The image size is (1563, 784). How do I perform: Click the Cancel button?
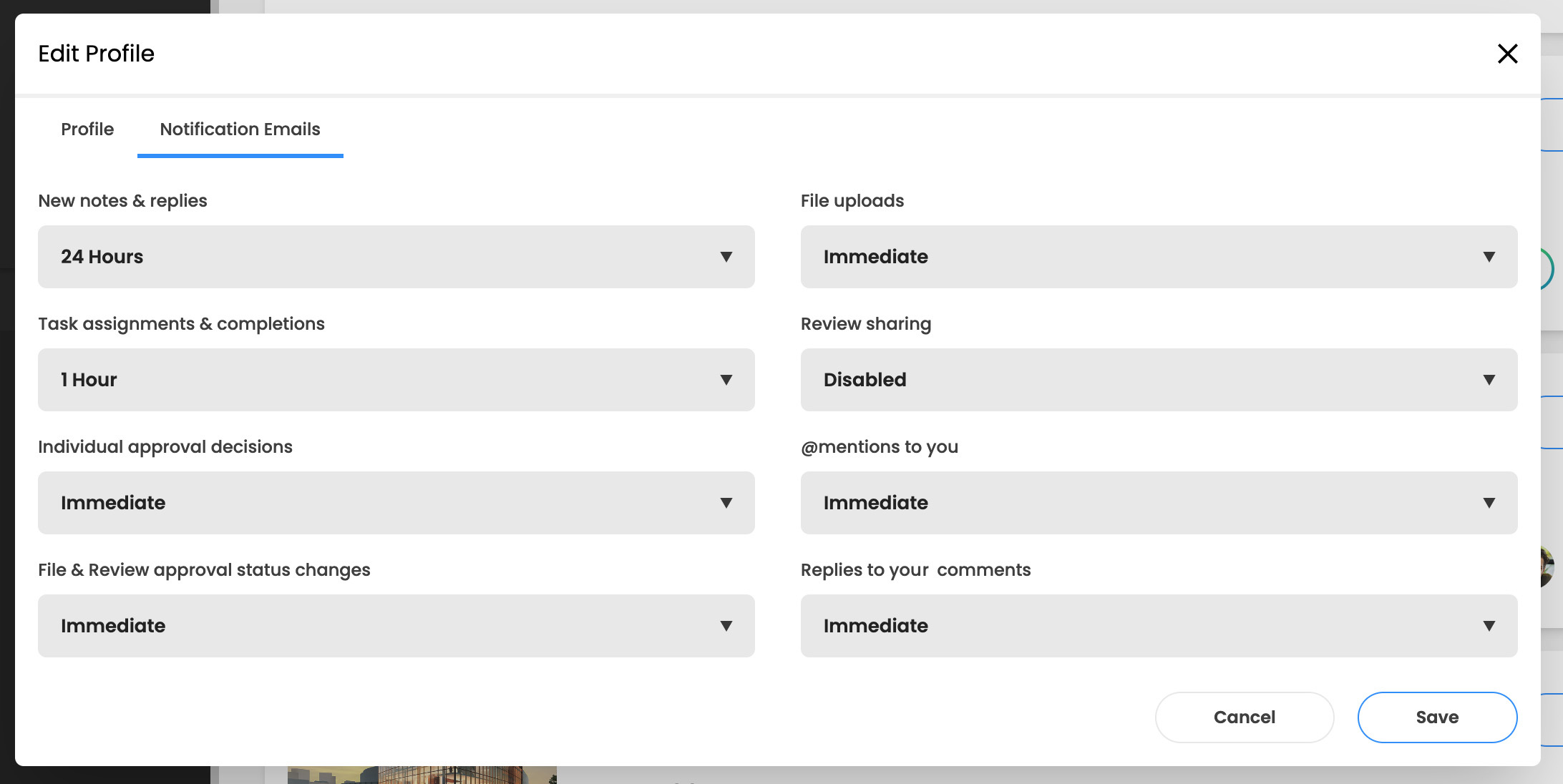(1244, 717)
